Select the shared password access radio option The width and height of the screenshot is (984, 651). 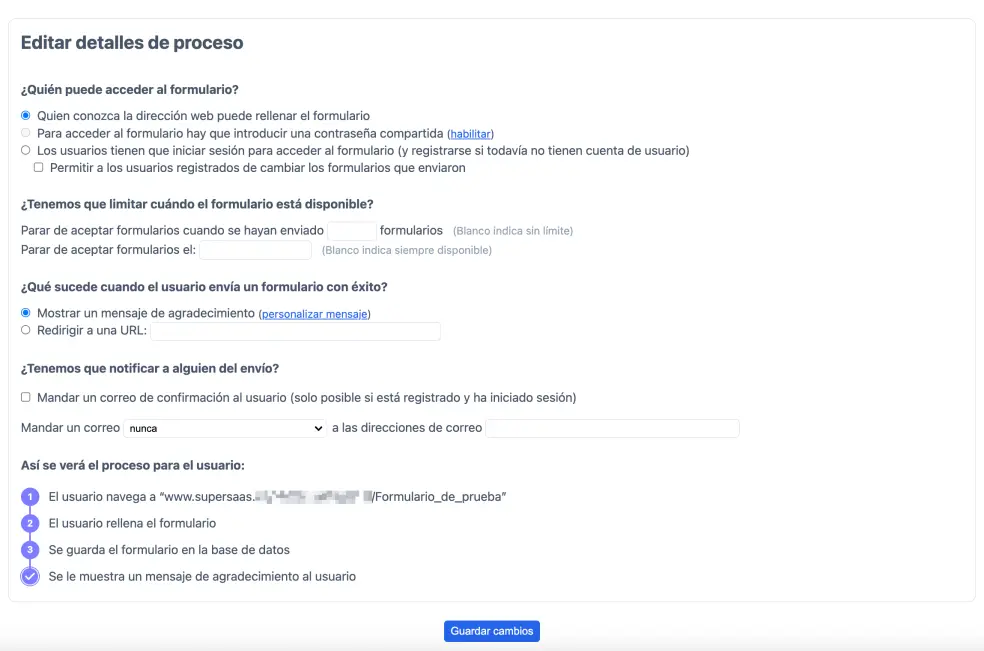(x=26, y=133)
